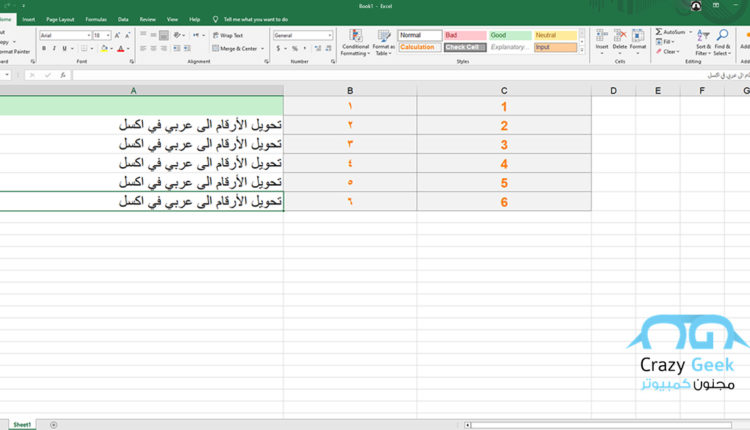Apply the Good cell style
This screenshot has height=430, width=750.
pos(507,35)
